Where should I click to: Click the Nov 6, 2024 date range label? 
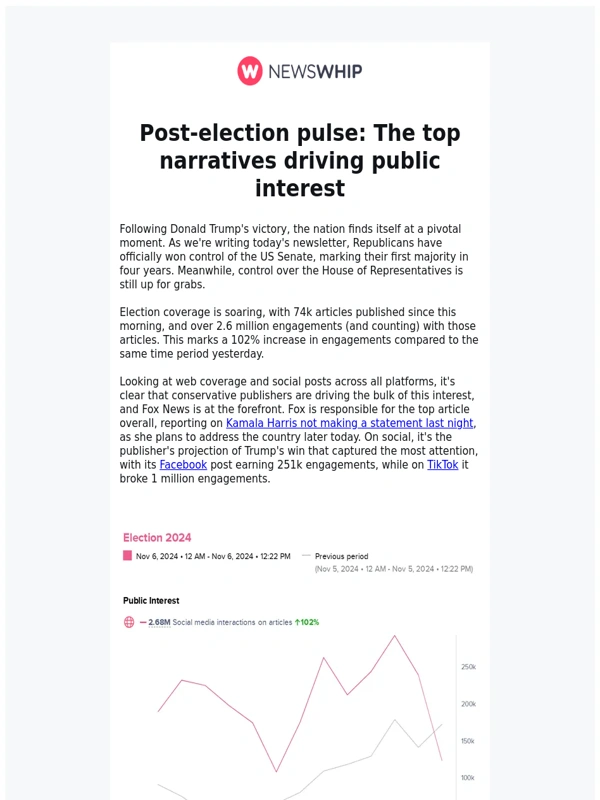point(213,556)
